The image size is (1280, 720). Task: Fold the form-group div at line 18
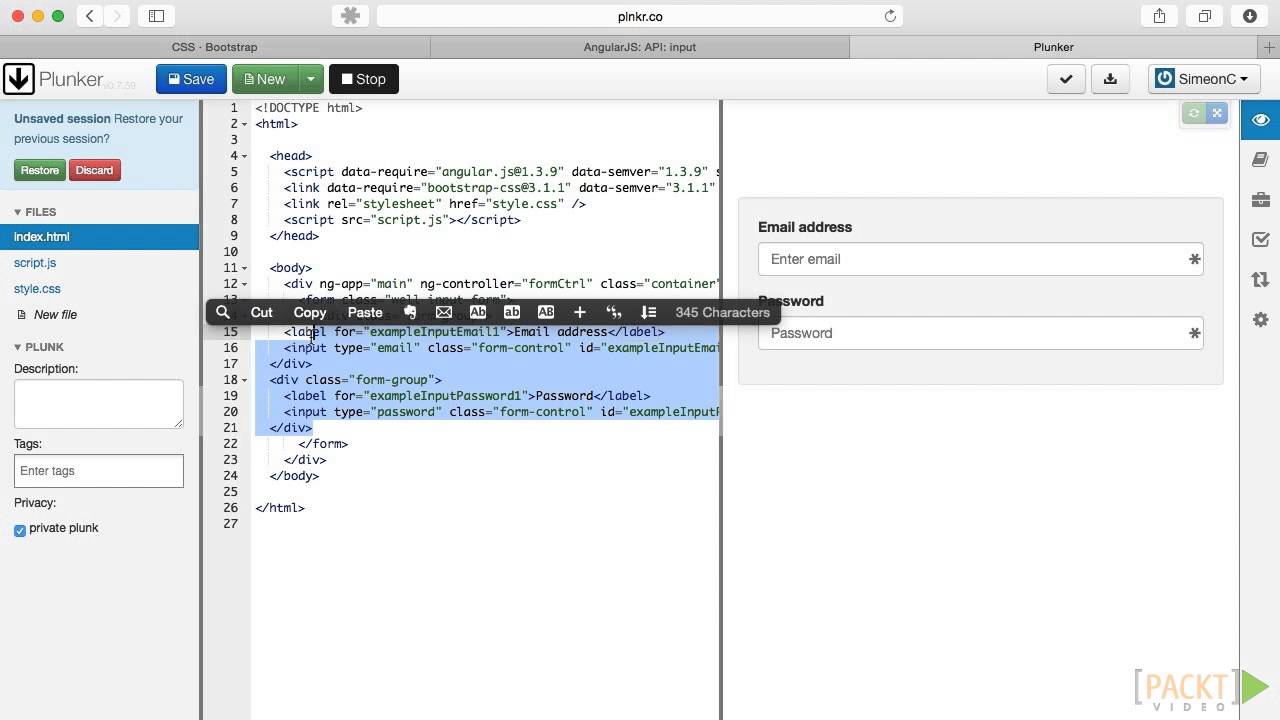244,380
